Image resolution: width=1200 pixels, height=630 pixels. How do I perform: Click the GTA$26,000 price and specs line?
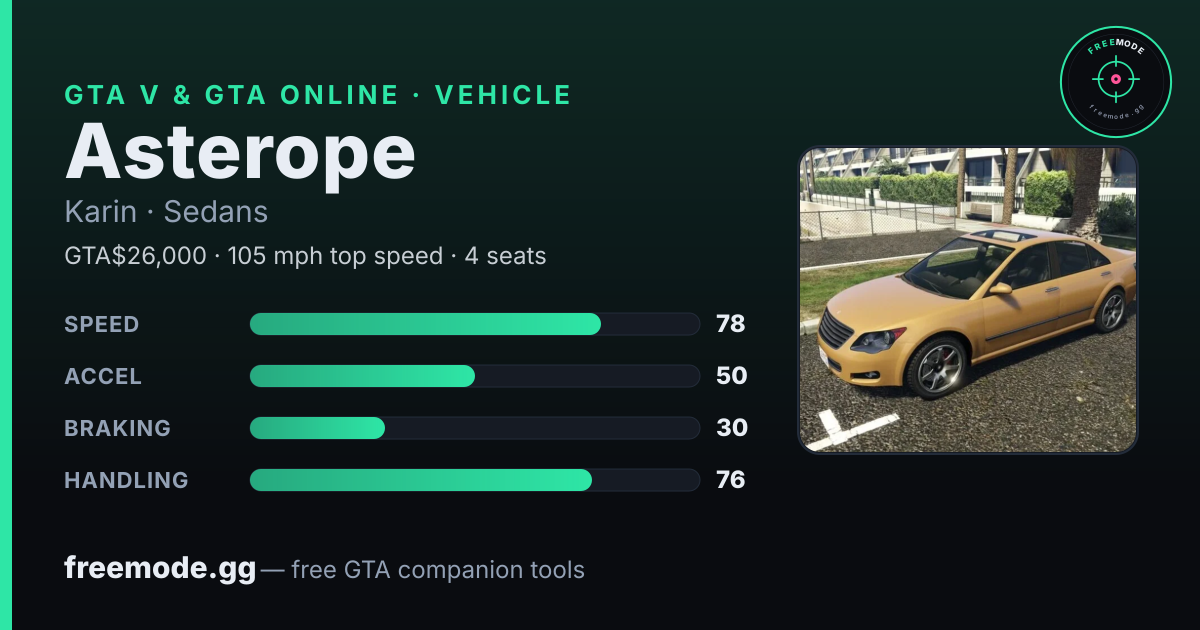305,256
